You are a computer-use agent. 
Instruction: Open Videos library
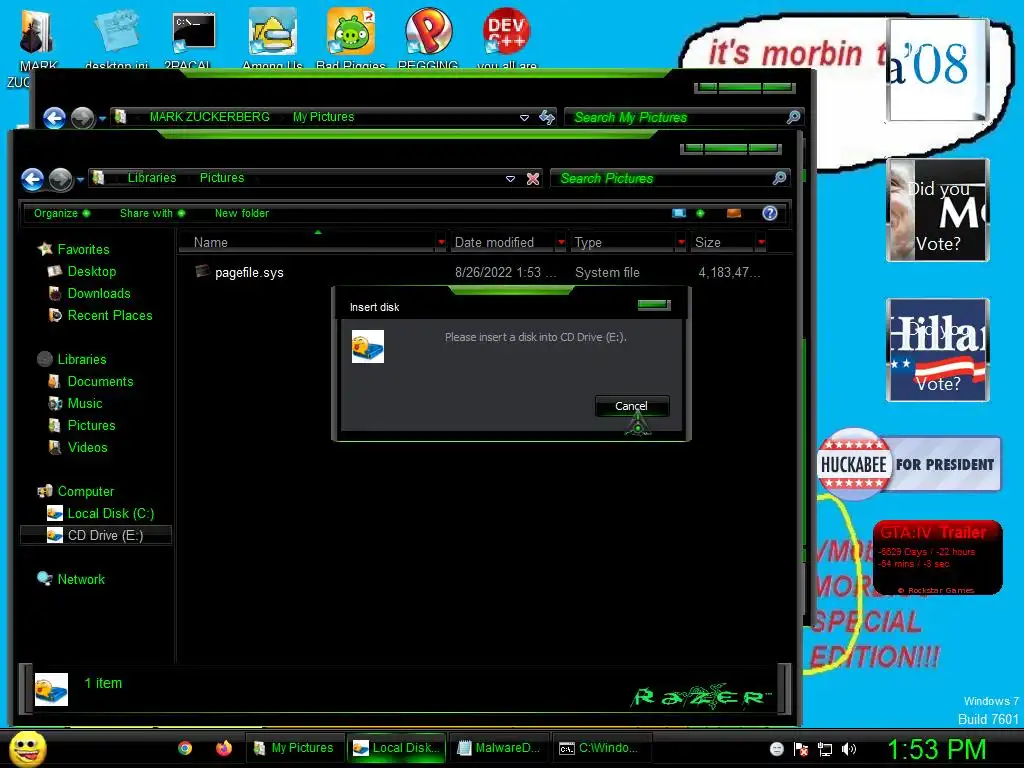click(x=88, y=447)
